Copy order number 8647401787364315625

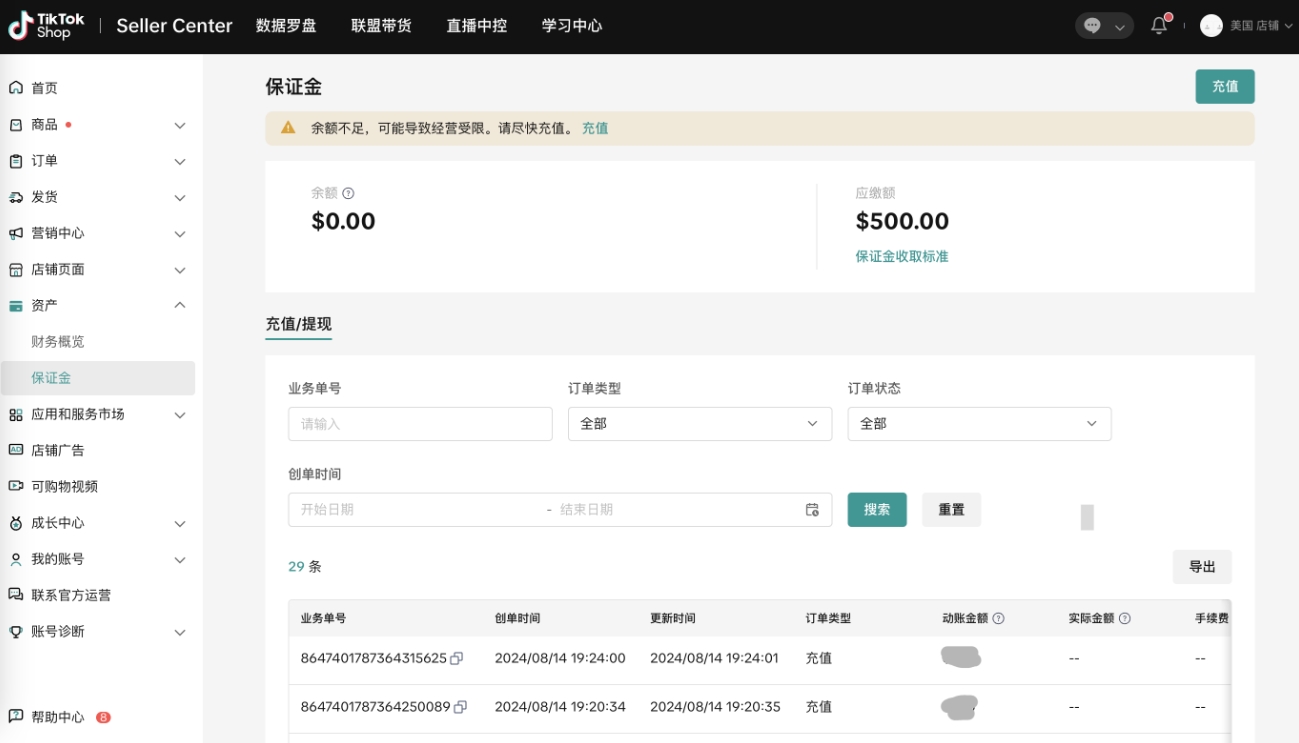[457, 658]
